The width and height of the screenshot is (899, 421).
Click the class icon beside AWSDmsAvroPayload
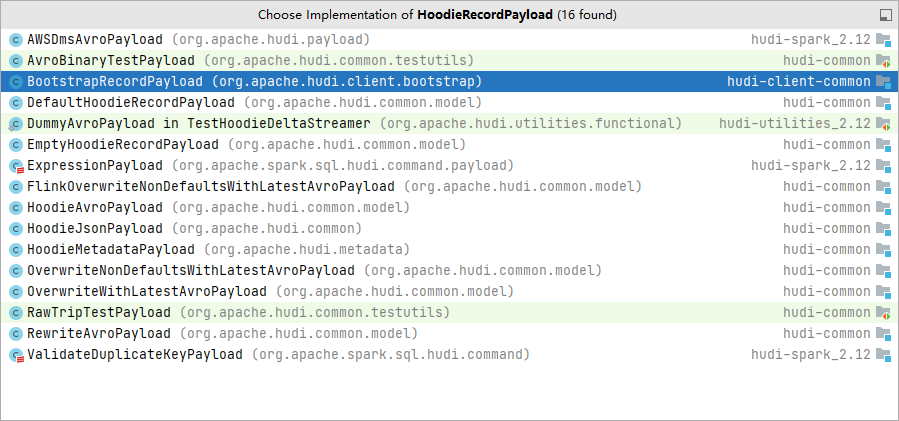click(15, 40)
